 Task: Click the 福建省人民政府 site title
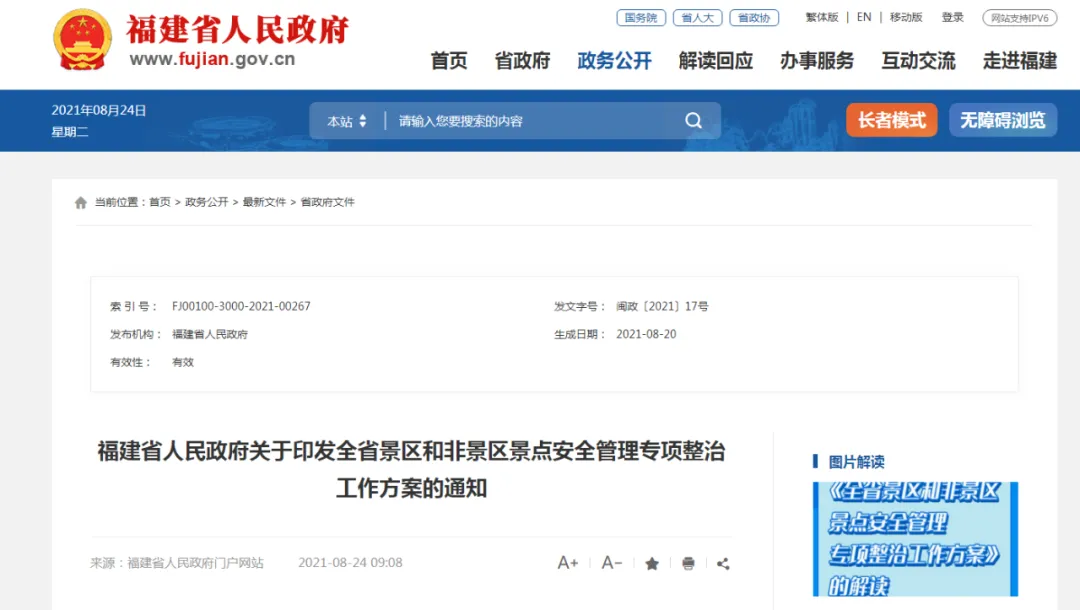pos(238,30)
